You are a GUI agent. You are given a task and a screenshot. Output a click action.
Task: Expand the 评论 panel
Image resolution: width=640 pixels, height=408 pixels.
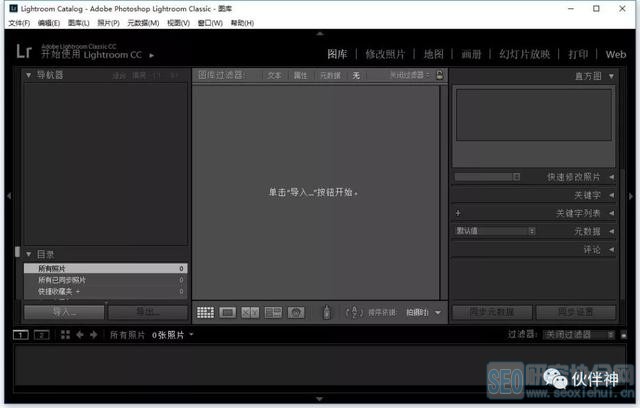pyautogui.click(x=611, y=249)
